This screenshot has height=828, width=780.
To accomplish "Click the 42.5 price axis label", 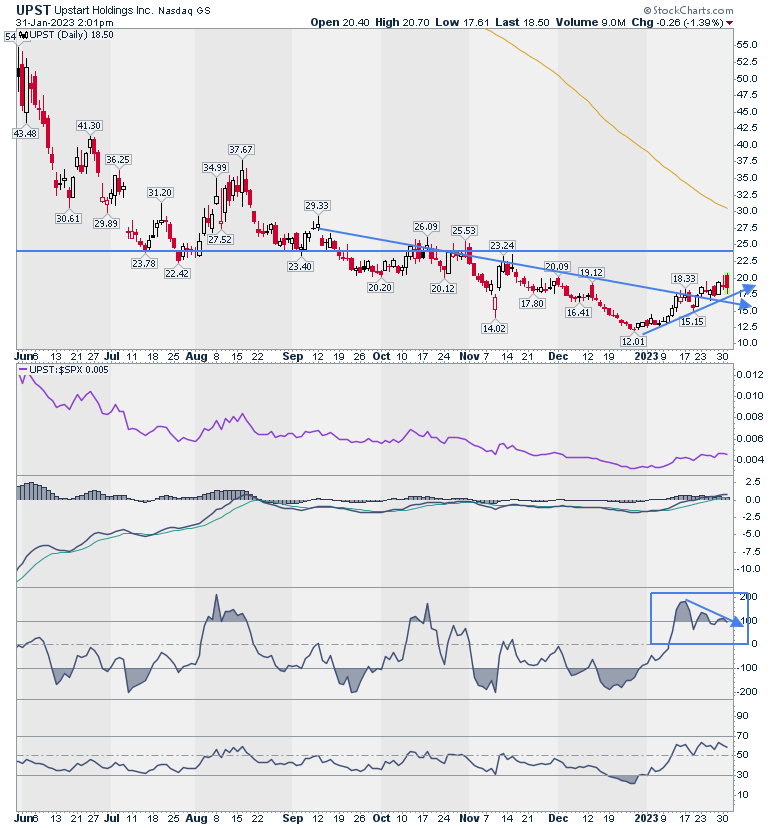I will (x=747, y=128).
